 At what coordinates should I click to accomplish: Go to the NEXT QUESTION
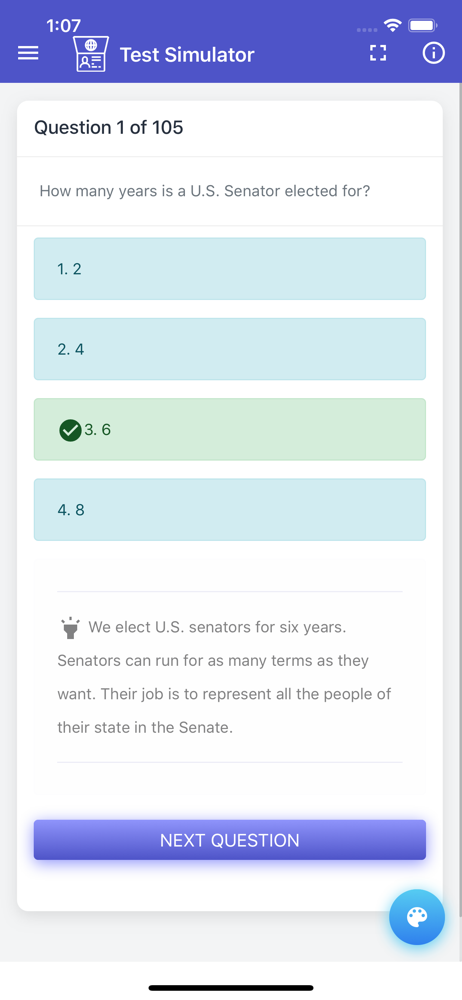pyautogui.click(x=230, y=840)
